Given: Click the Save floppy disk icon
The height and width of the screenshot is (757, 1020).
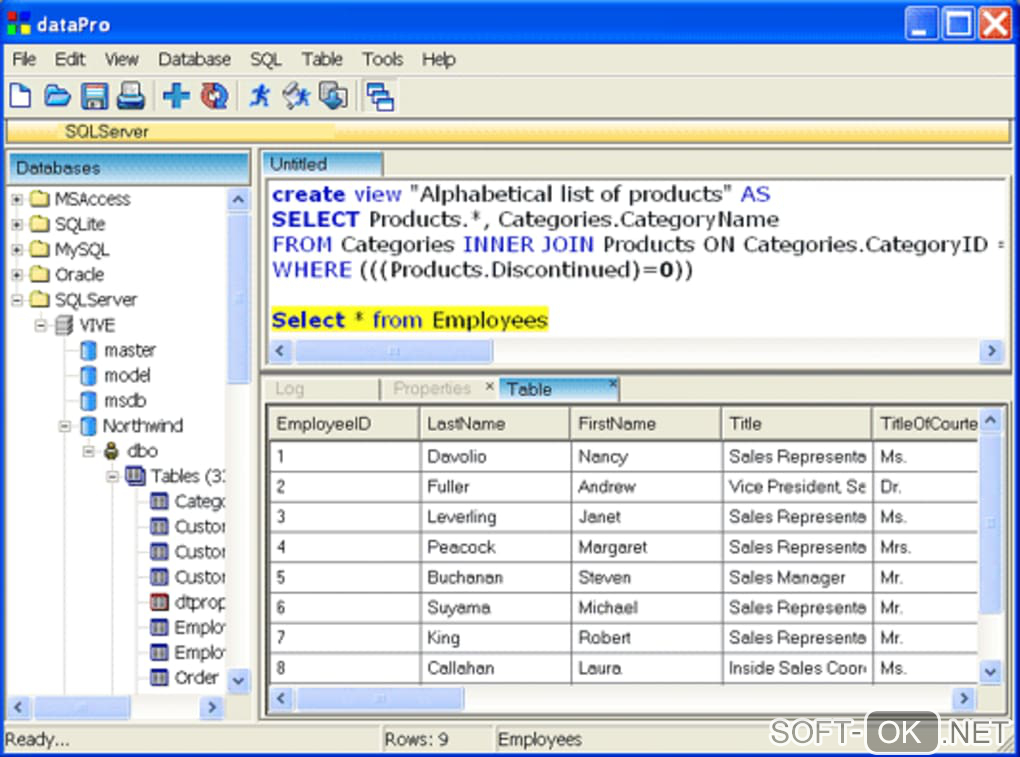Looking at the screenshot, I should point(94,96).
